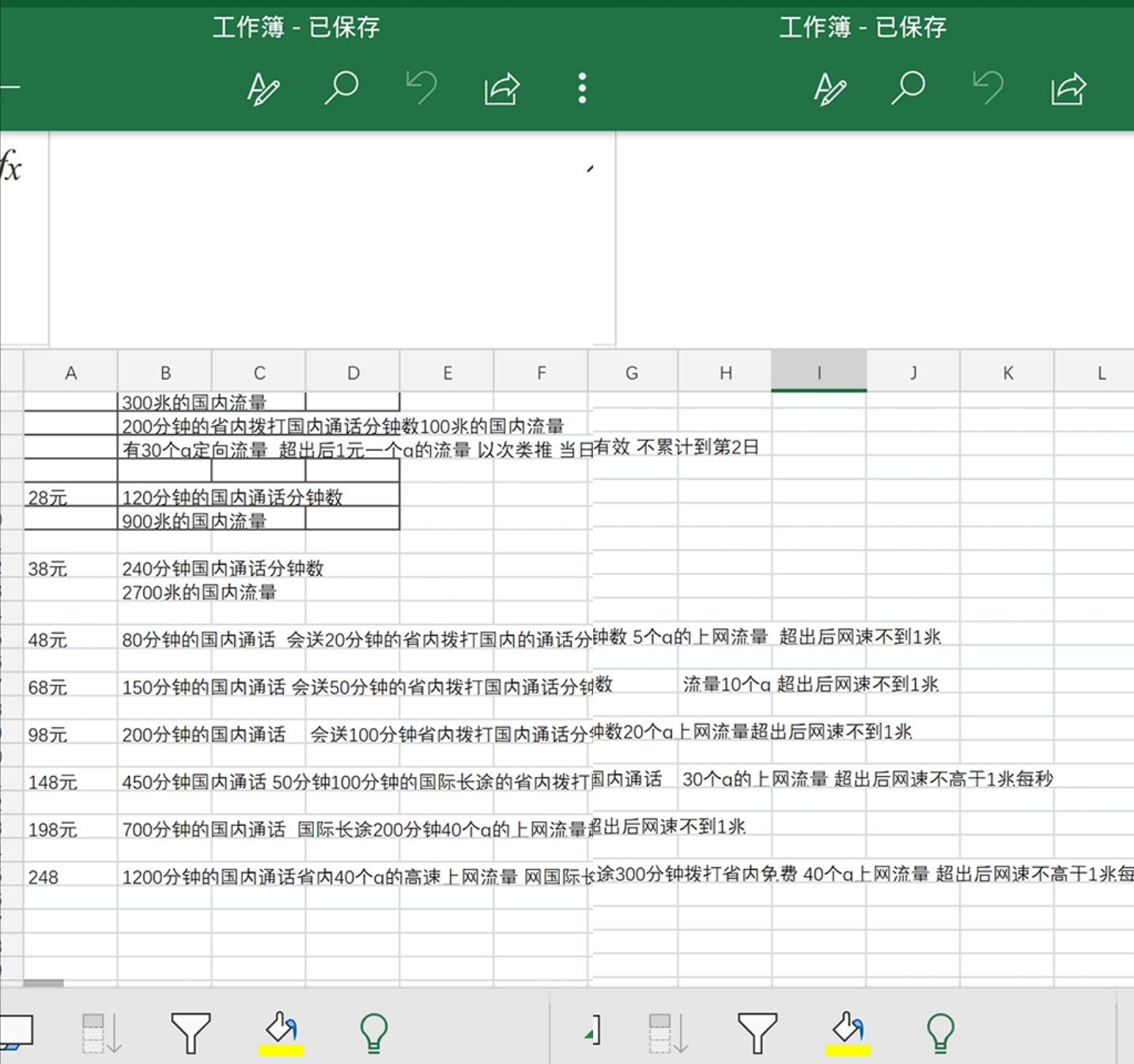Screen dimensions: 1134x1064
Task: Tap the green lightbulb Ideas icon
Action: [x=374, y=1032]
